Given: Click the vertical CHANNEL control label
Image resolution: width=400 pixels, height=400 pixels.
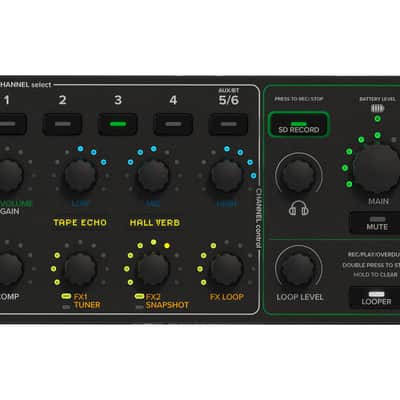Looking at the screenshot, I should coord(258,218).
